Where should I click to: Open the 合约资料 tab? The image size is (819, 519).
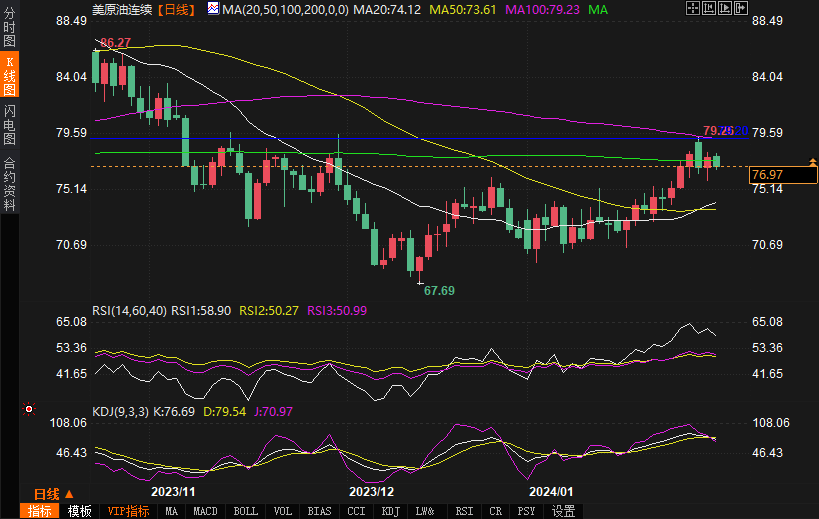click(9, 183)
